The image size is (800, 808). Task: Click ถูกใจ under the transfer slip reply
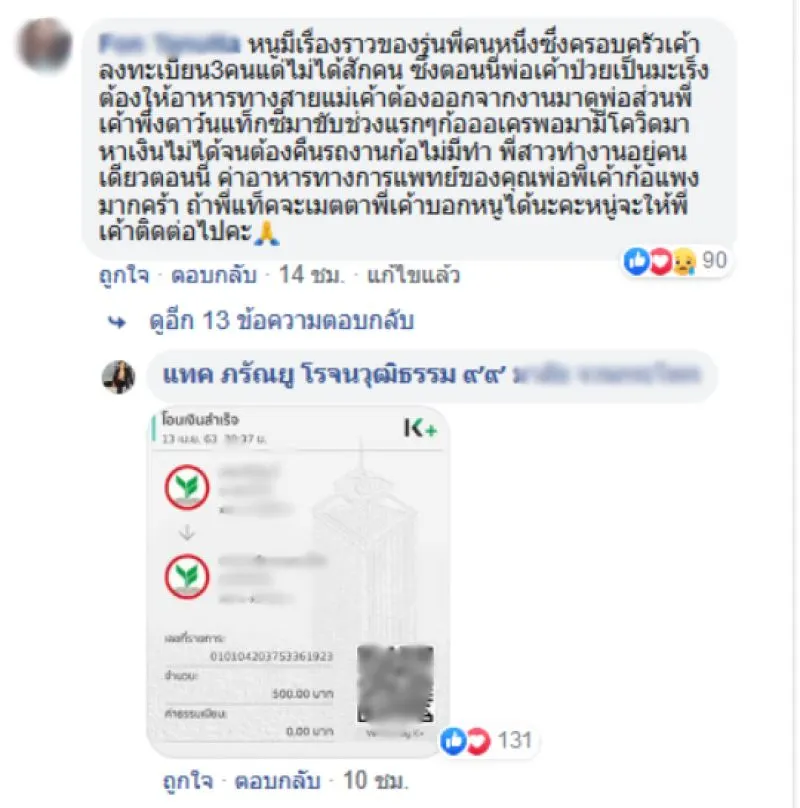[188, 781]
